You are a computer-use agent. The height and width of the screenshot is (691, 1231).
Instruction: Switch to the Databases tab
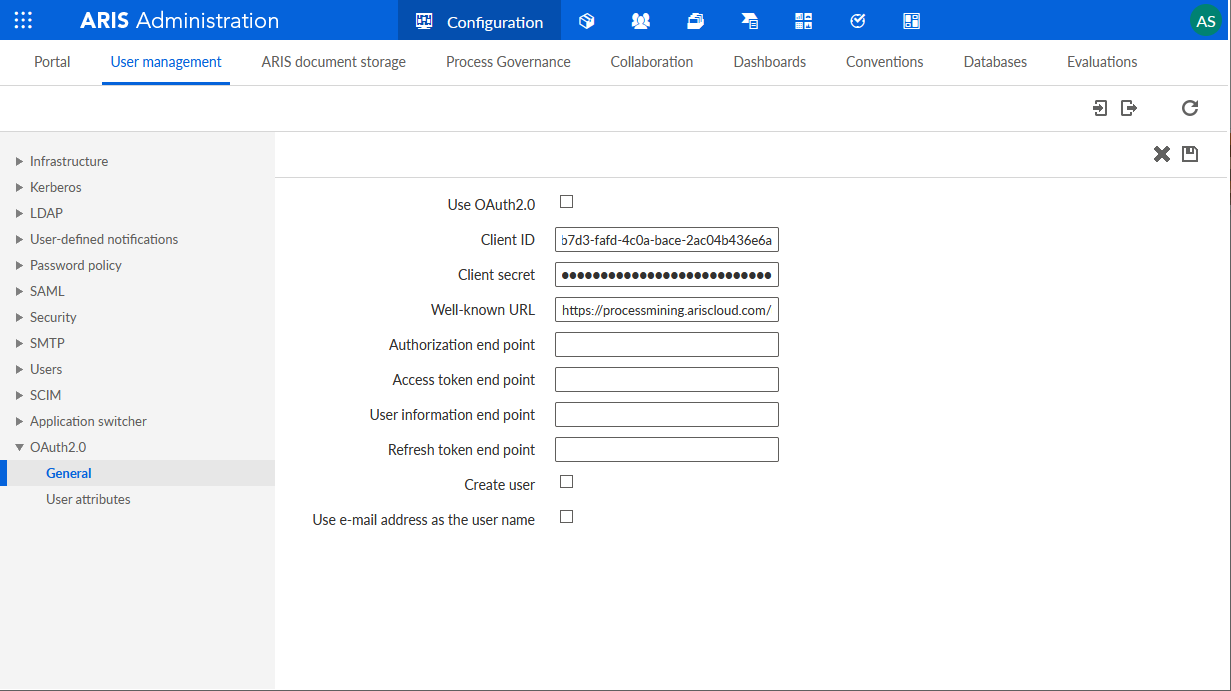pyautogui.click(x=995, y=62)
